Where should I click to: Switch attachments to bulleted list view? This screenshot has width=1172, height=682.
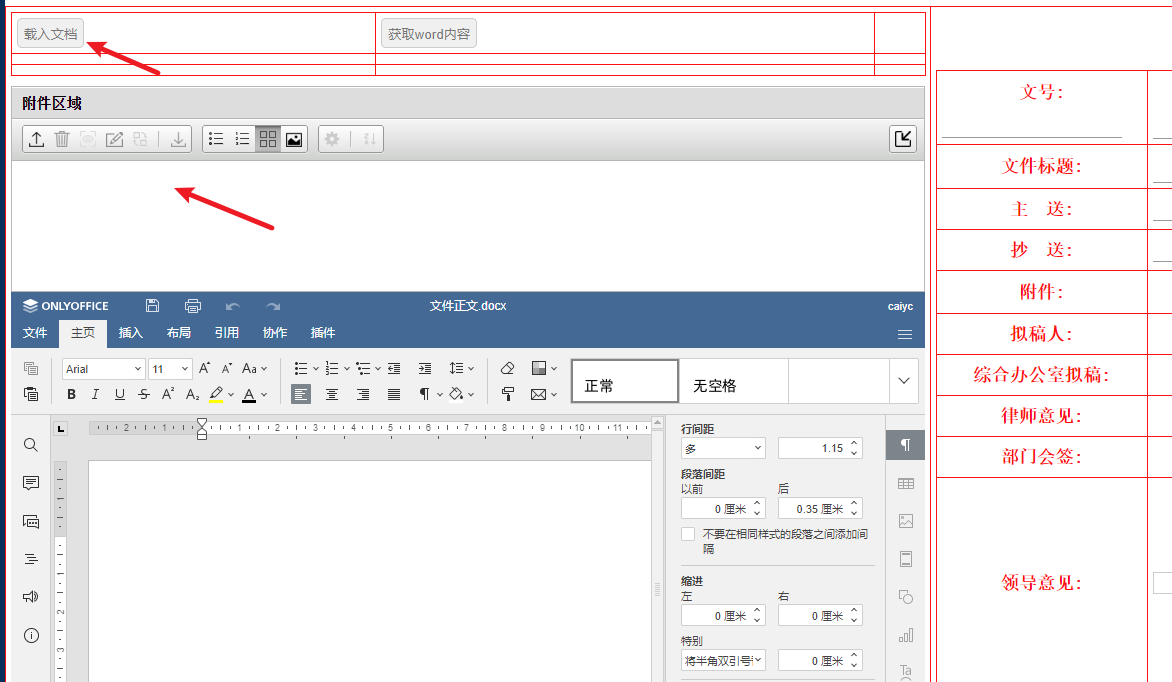pos(216,139)
